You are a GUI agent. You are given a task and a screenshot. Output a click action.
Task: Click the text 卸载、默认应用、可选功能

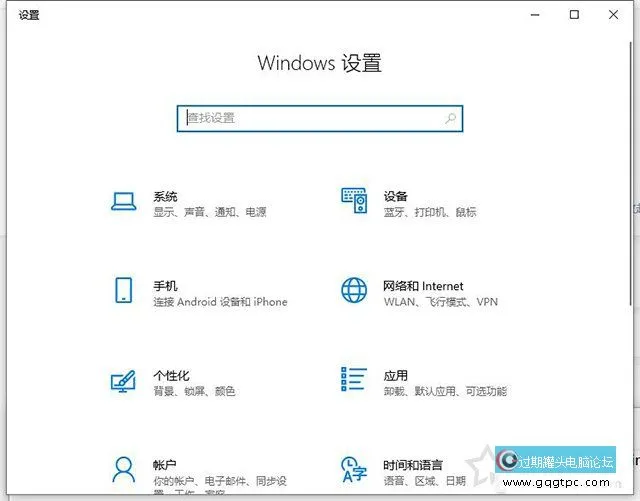[x=445, y=391]
